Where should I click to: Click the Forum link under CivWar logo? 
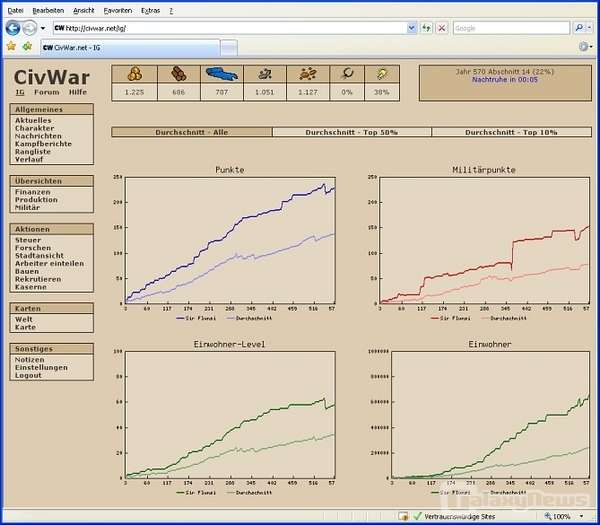[46, 92]
